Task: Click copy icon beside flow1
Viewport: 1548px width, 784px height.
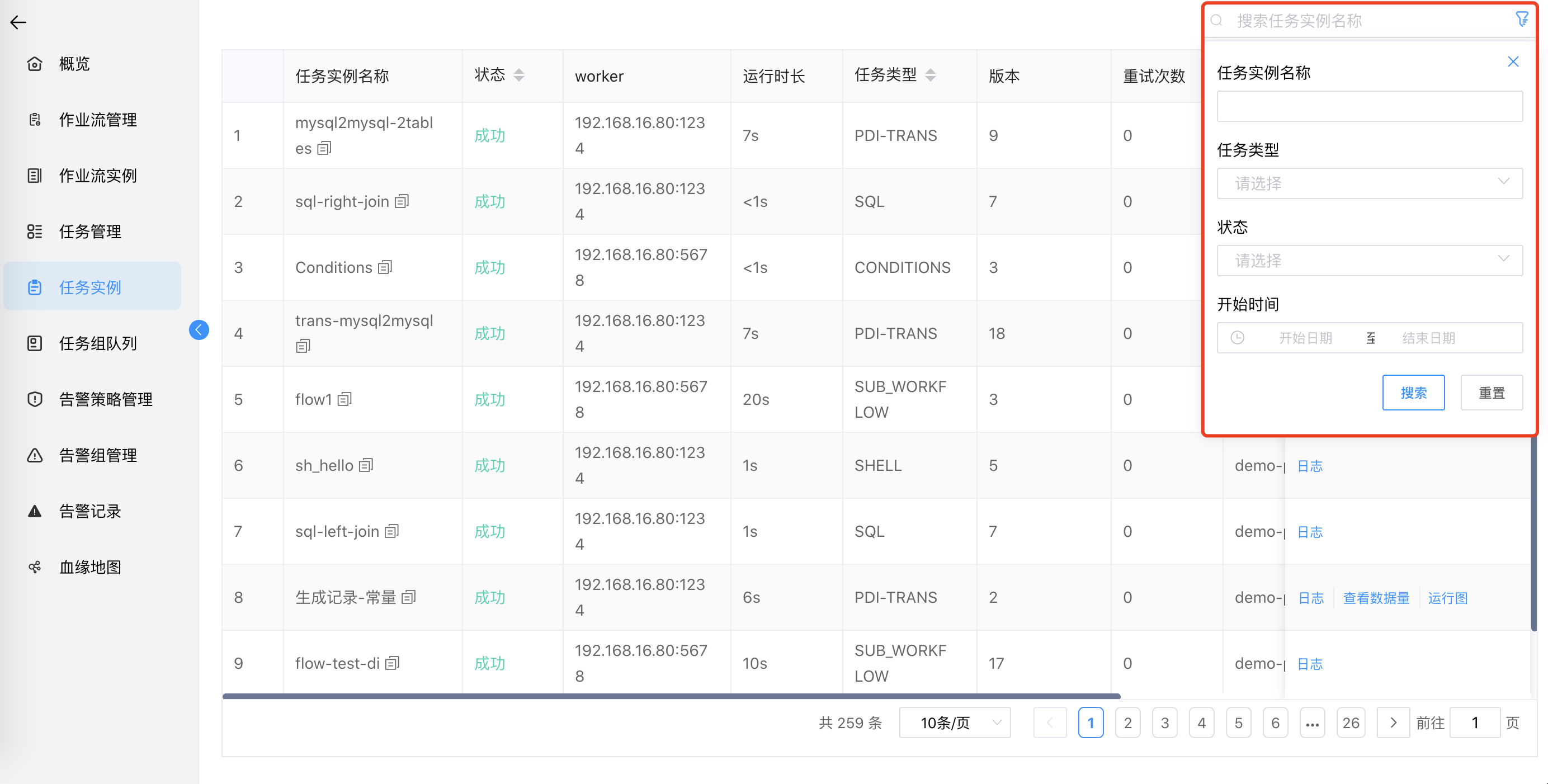Action: point(344,399)
